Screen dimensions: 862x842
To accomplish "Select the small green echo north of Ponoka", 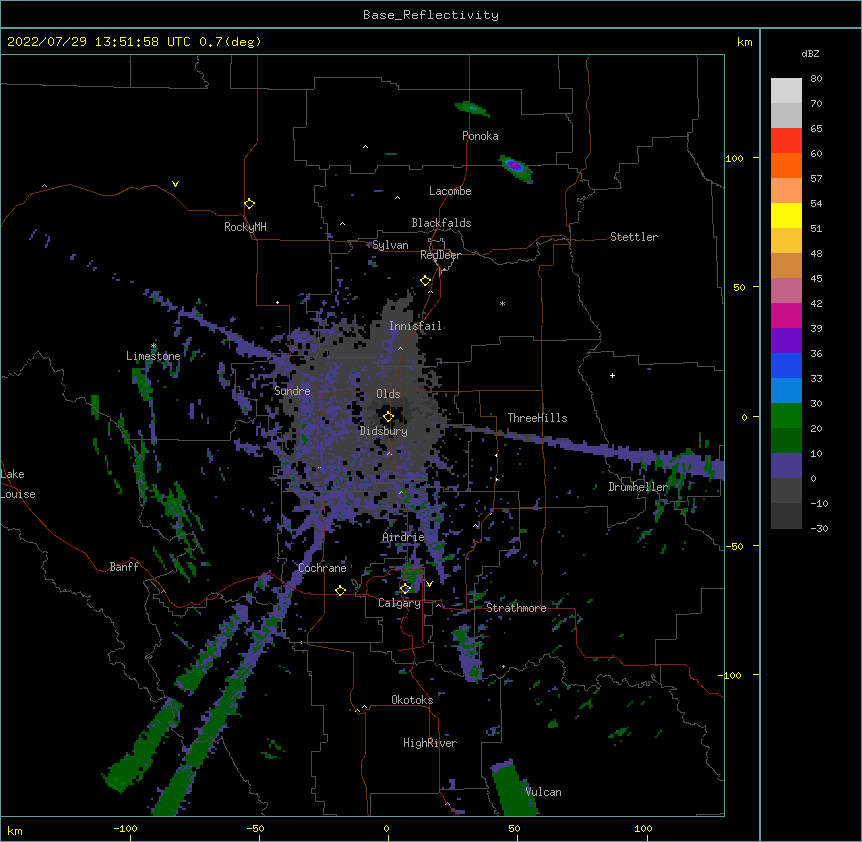I will tap(472, 109).
